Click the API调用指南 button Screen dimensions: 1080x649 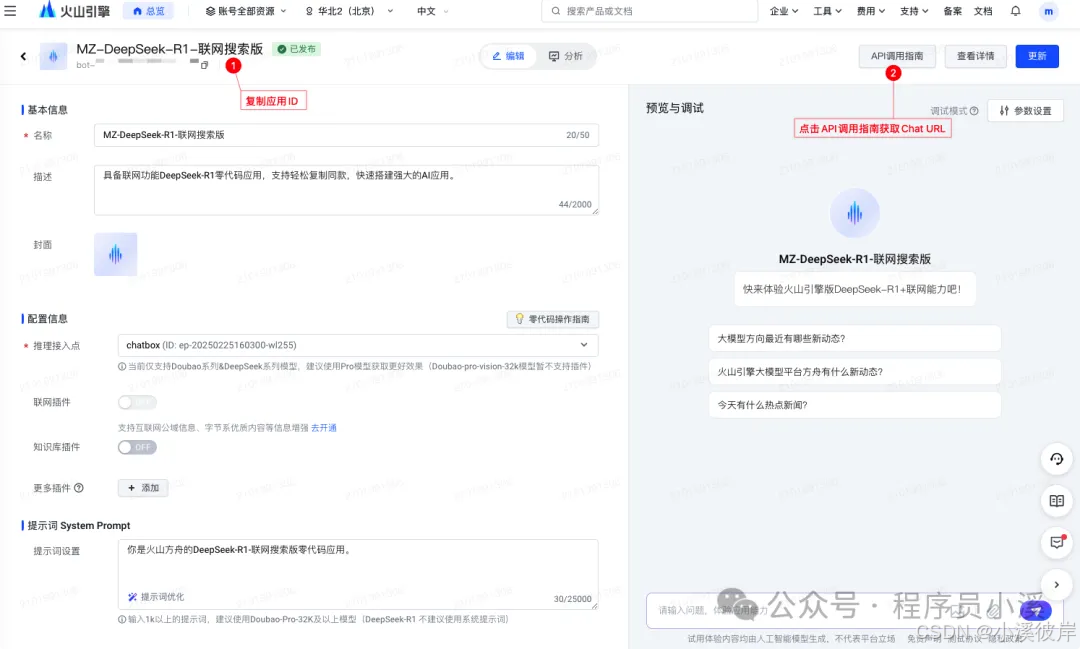pos(897,56)
